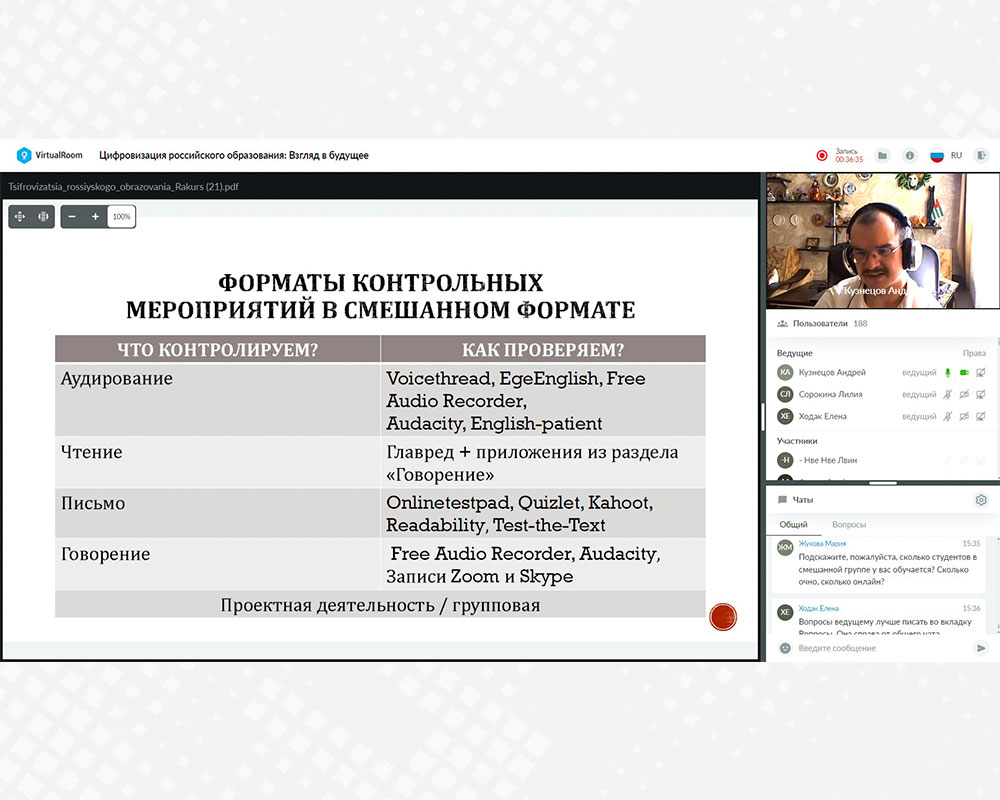Open the files folder icon in header
This screenshot has height=800, width=1000.
click(x=882, y=155)
